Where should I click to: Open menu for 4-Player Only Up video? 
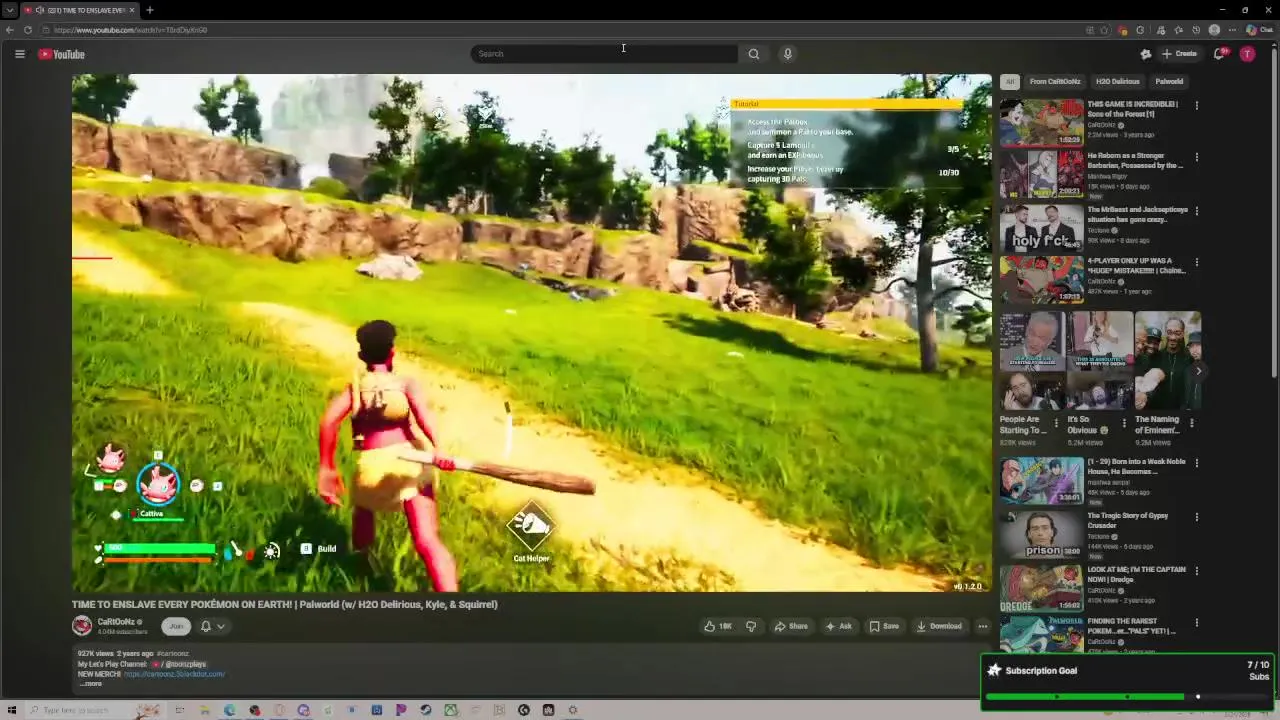(1196, 262)
